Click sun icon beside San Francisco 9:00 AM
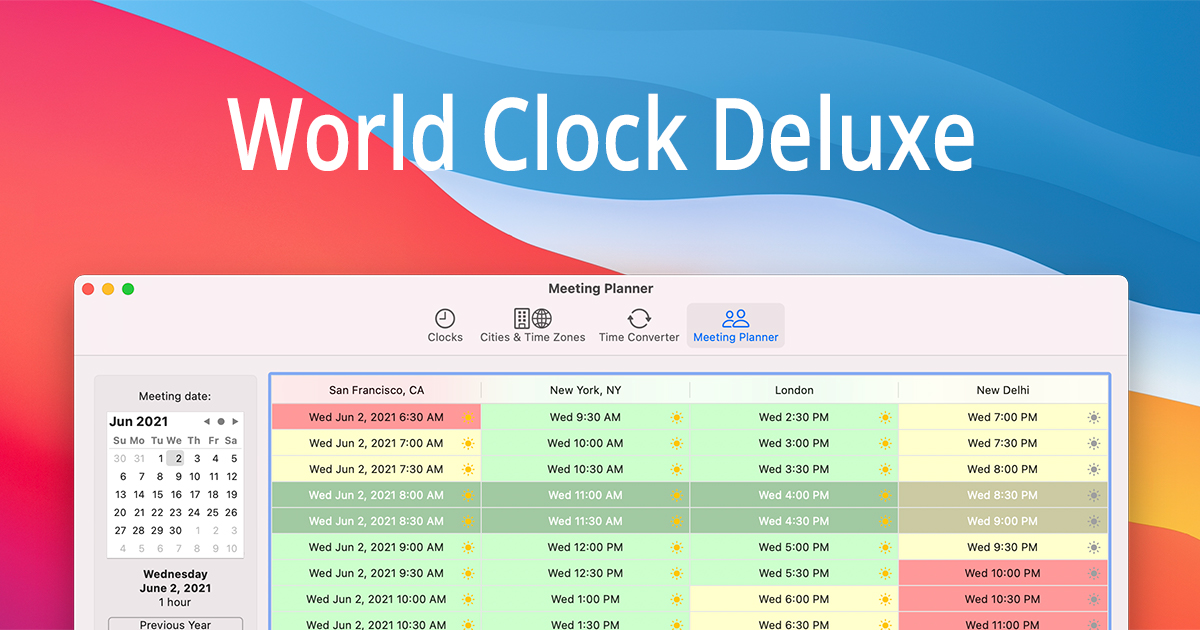The height and width of the screenshot is (630, 1200). [468, 547]
